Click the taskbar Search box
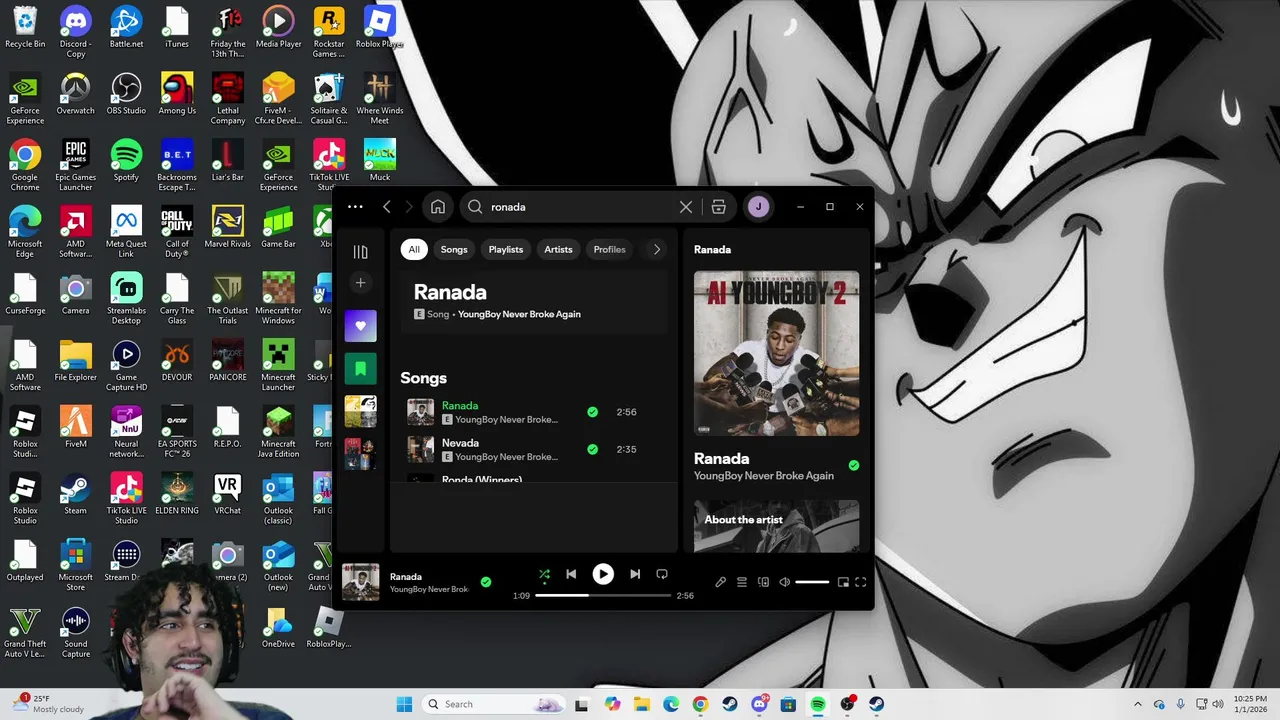Screen dimensions: 1280x720 click(493, 704)
